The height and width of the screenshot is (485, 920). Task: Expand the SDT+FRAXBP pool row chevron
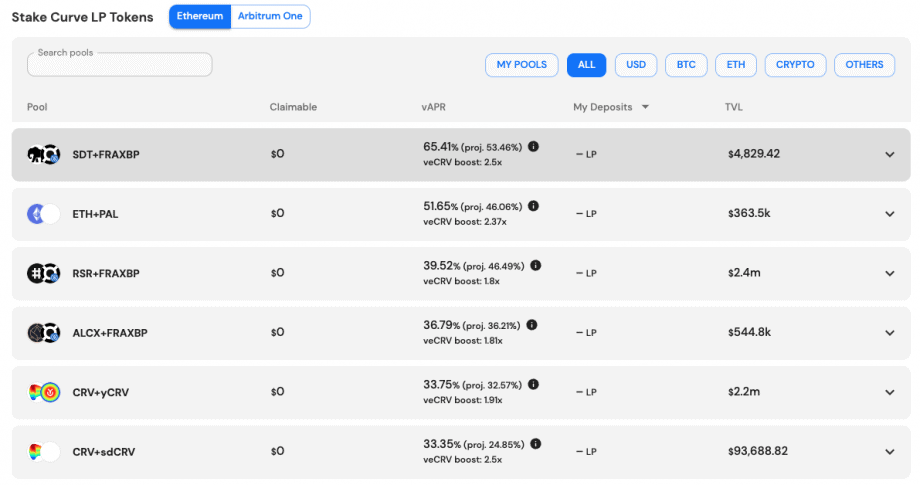[x=889, y=155]
